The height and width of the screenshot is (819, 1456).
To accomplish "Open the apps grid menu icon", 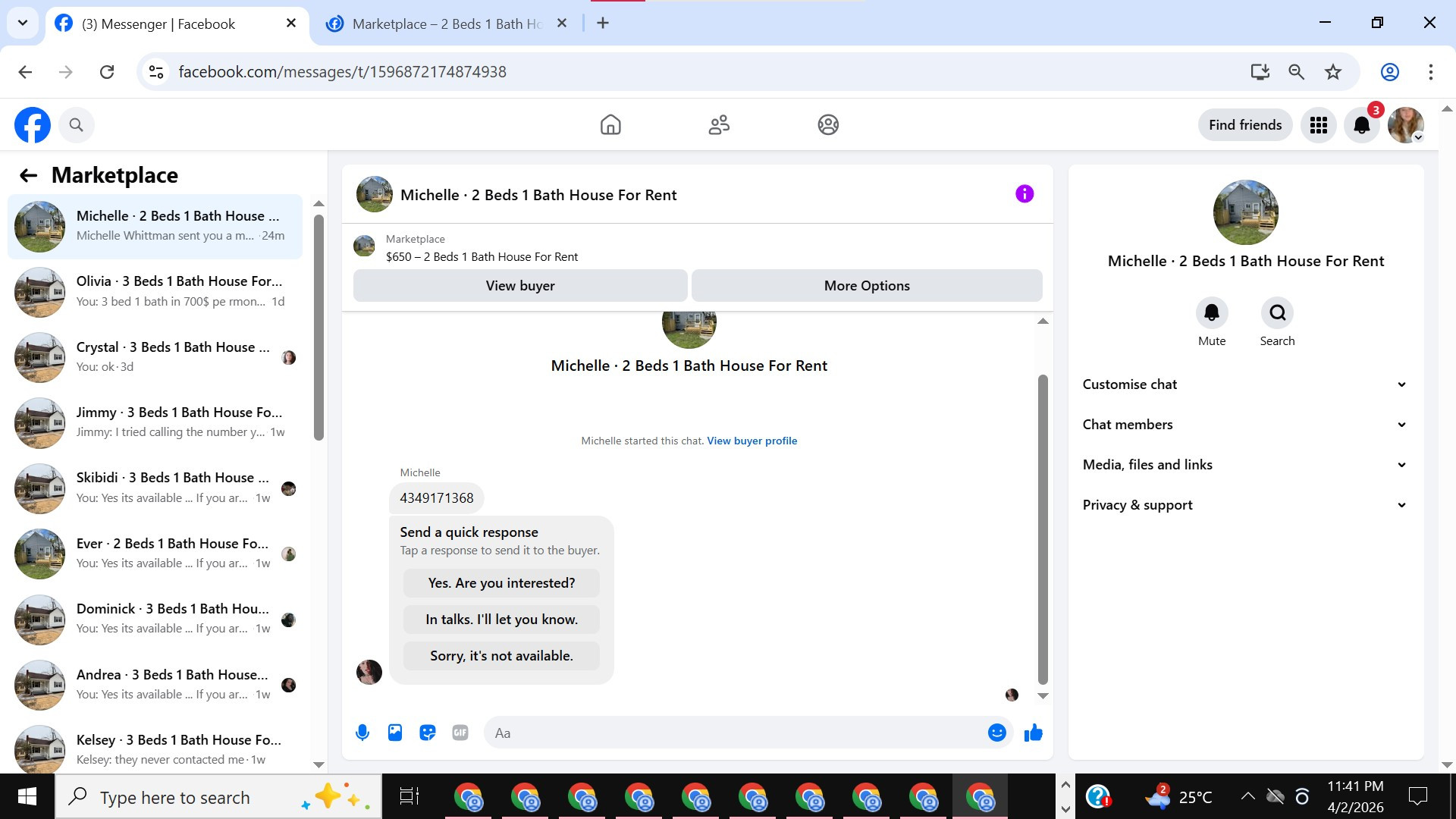I will click(1319, 125).
